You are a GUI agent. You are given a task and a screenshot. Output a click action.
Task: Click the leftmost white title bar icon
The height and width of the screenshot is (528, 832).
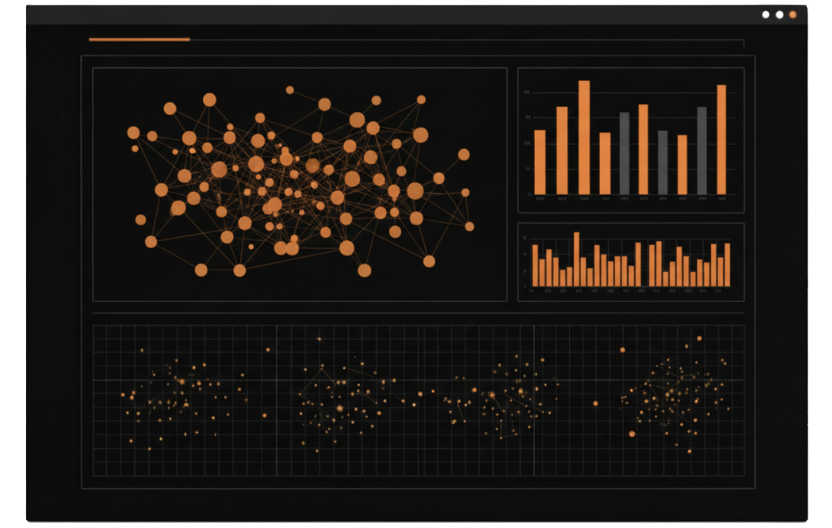click(766, 15)
